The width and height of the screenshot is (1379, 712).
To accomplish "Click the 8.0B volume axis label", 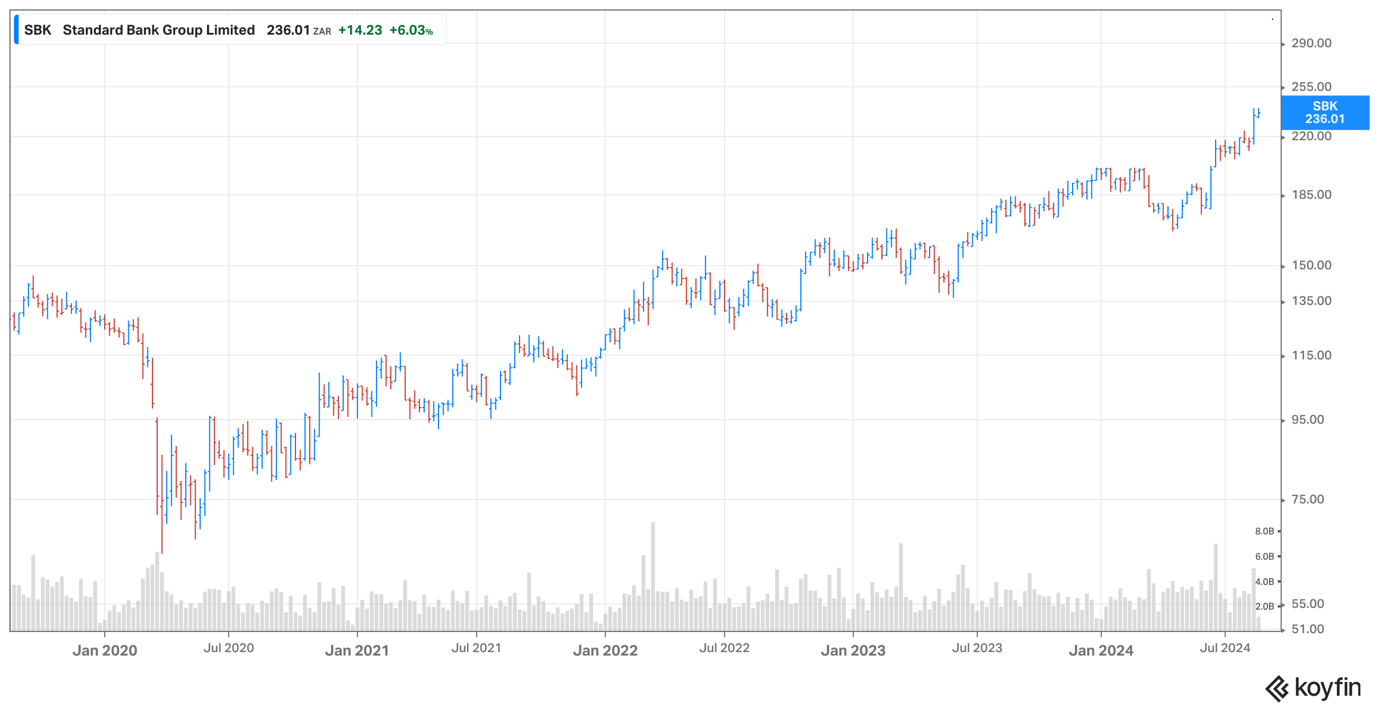I will (1265, 531).
